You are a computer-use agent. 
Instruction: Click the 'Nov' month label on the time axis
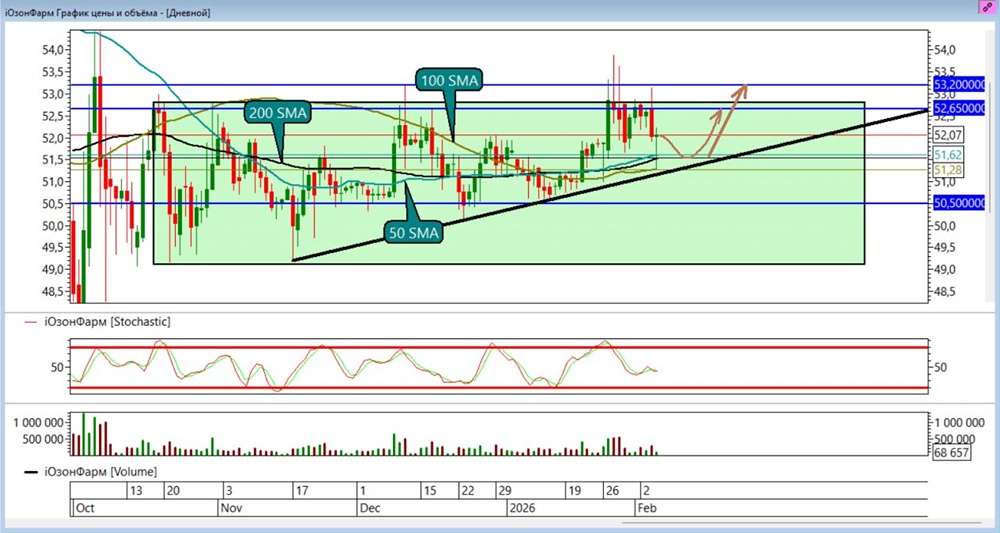tap(232, 508)
